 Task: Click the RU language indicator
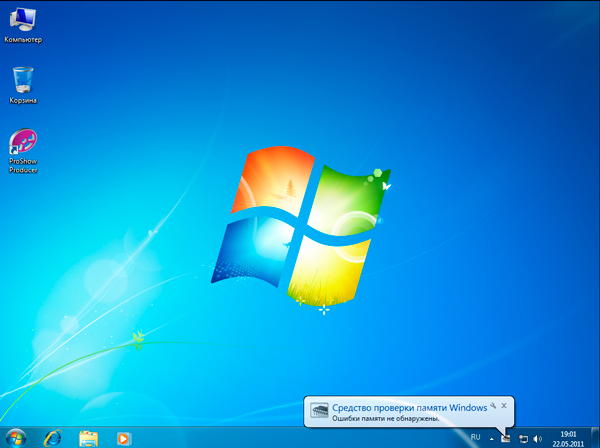475,437
